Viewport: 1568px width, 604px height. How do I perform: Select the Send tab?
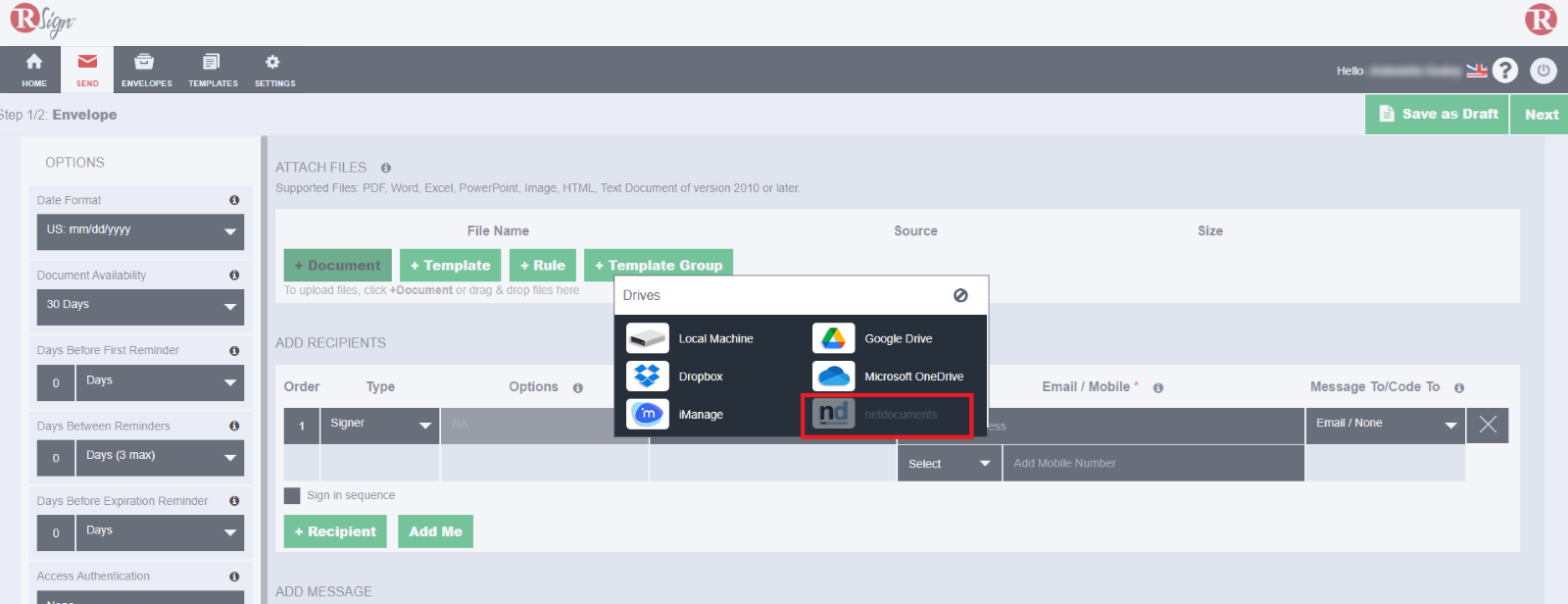(x=87, y=70)
